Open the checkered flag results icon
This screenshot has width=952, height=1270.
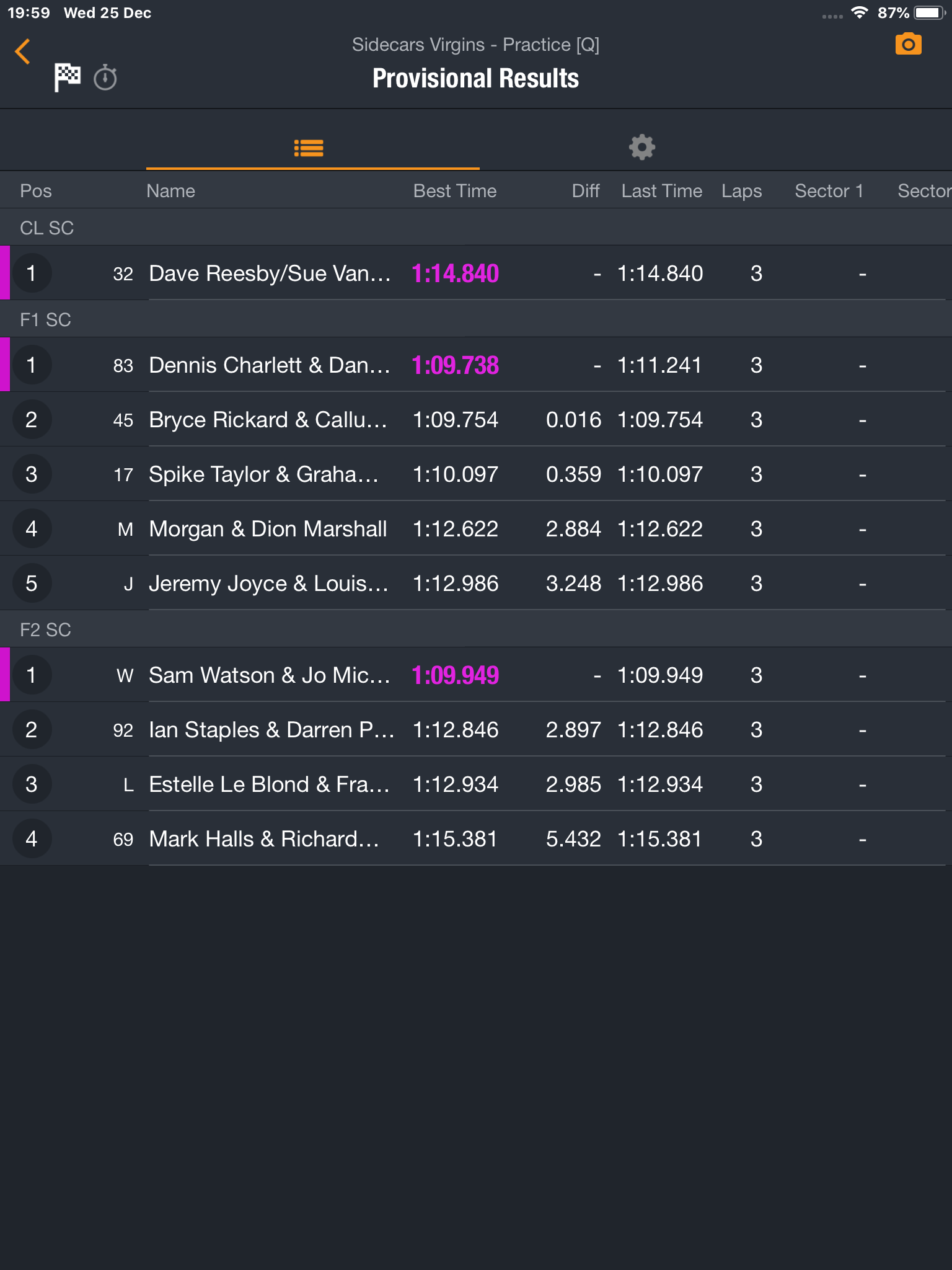(67, 78)
